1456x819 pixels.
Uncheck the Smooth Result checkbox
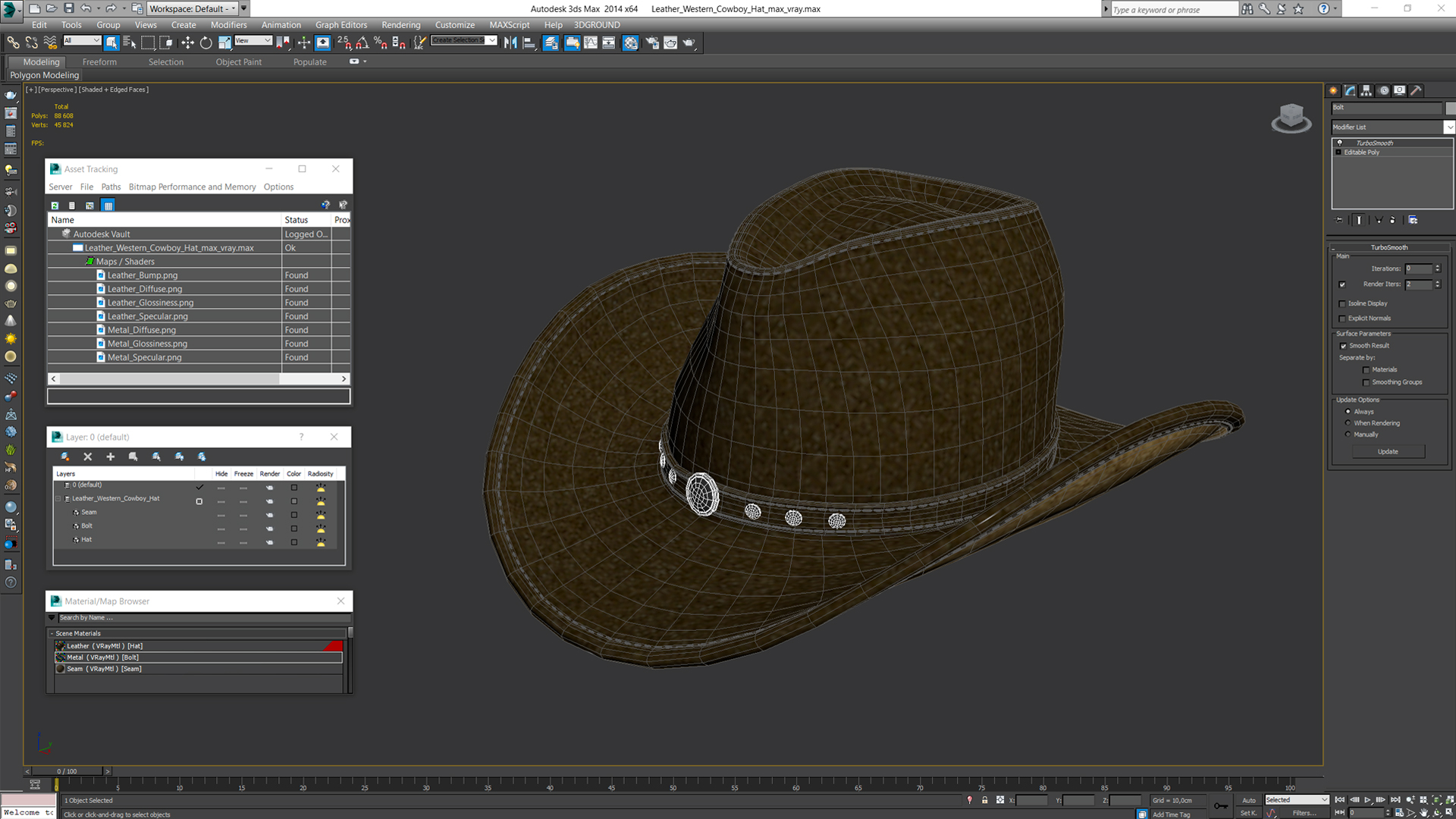tap(1343, 346)
